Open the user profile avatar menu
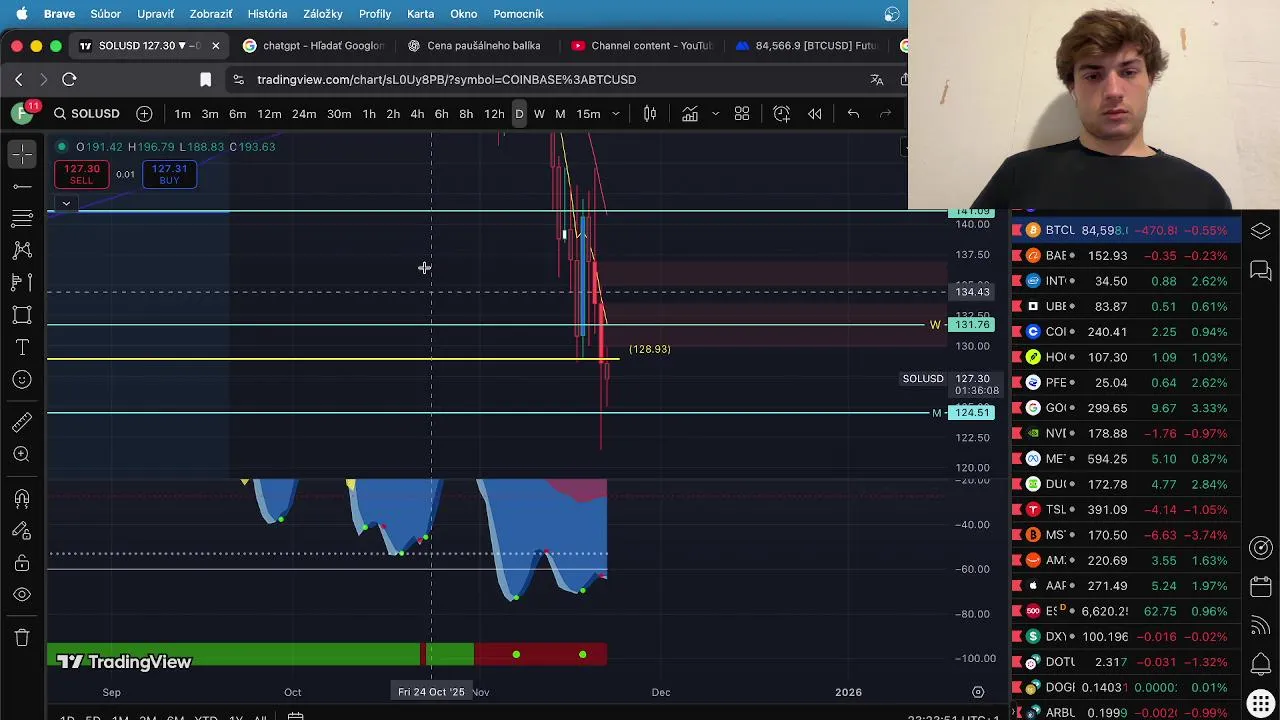The height and width of the screenshot is (720, 1280). [x=22, y=114]
